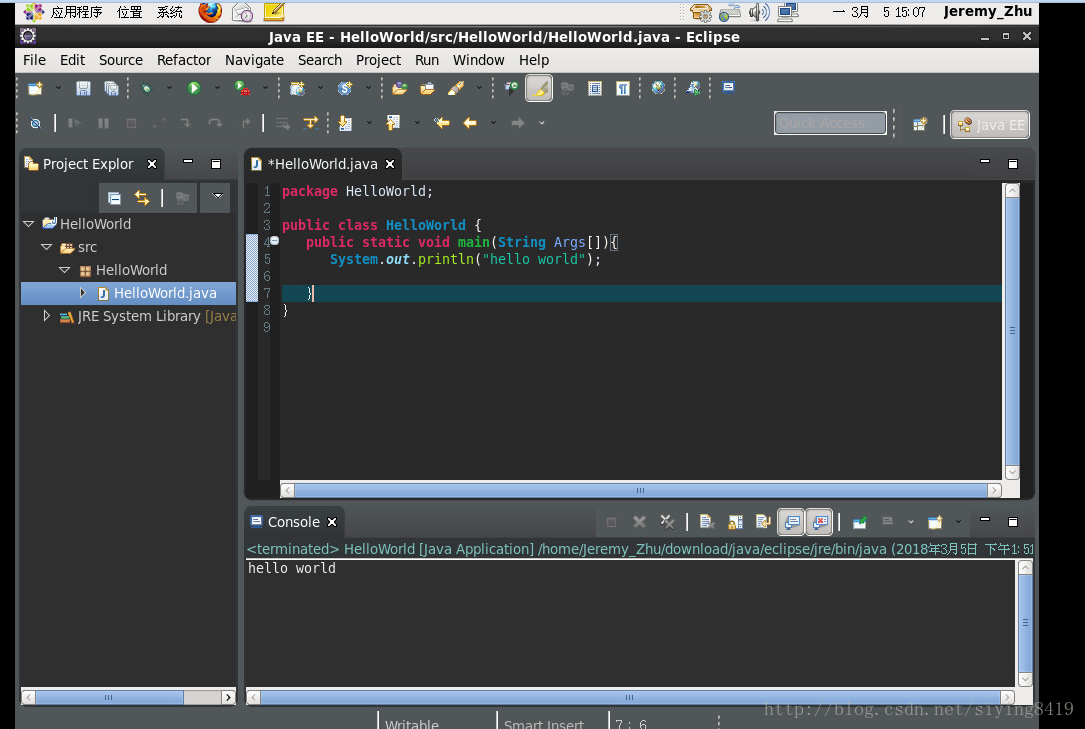Toggle Word Wrap in Console toolbar

[x=763, y=522]
